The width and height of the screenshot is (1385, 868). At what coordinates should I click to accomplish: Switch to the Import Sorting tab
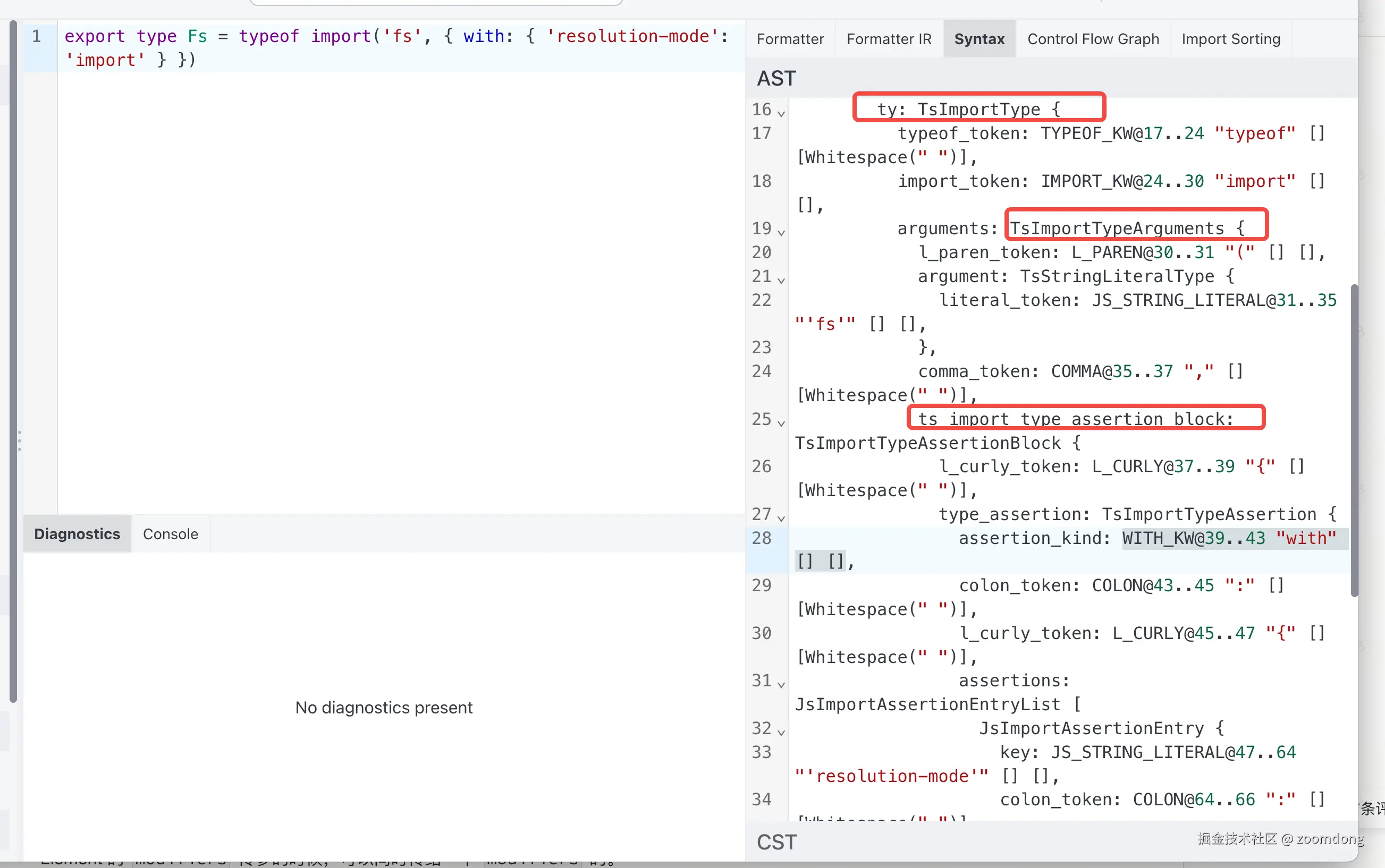coord(1230,39)
